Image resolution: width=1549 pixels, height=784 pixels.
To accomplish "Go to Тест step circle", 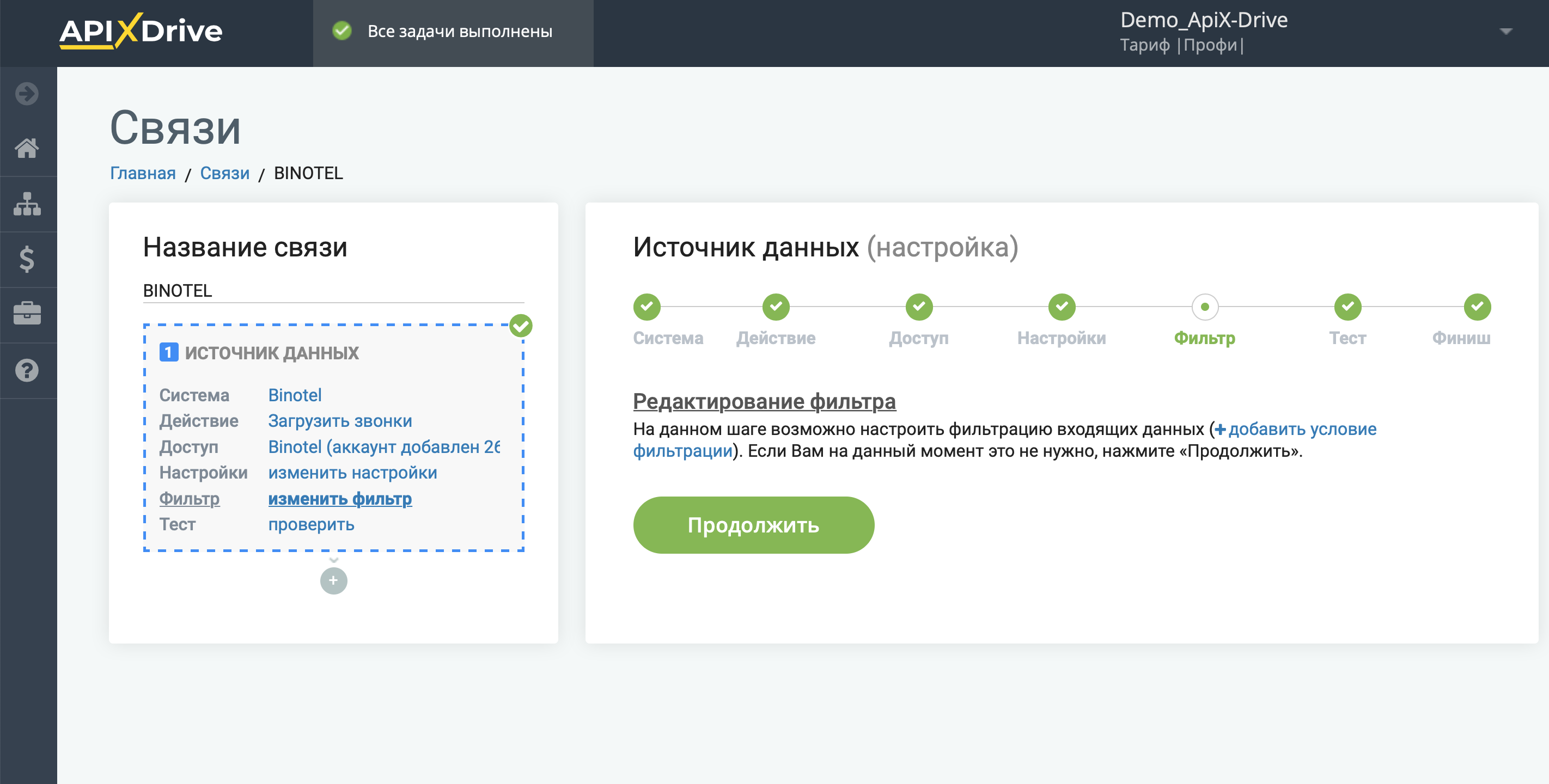I will [1347, 307].
